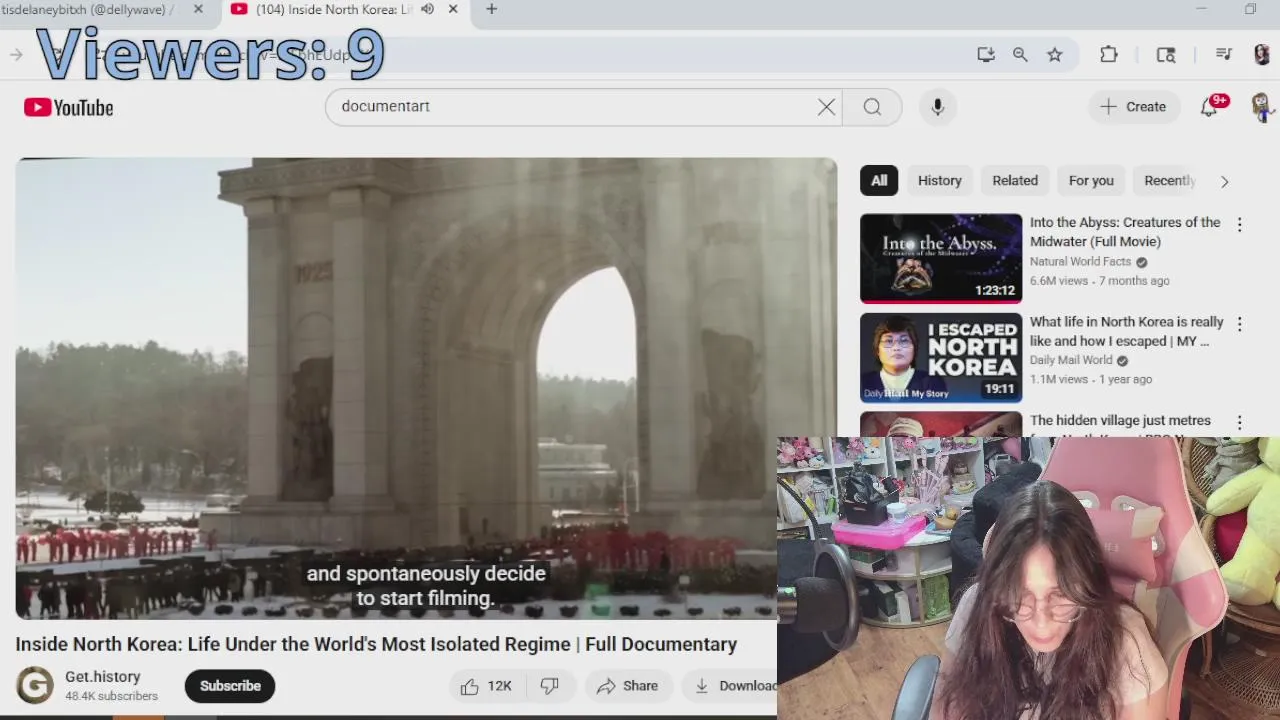The width and height of the screenshot is (1280, 720).
Task: Click the Natural World Facts channel name
Action: [x=1080, y=262]
